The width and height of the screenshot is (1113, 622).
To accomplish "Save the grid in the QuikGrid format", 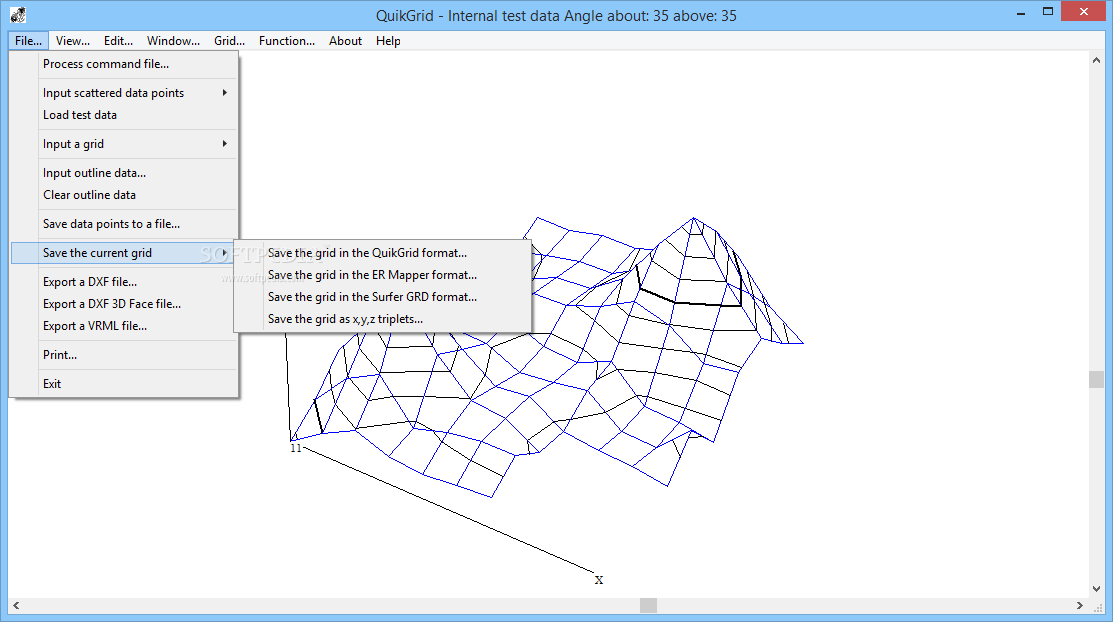I will 383,253.
